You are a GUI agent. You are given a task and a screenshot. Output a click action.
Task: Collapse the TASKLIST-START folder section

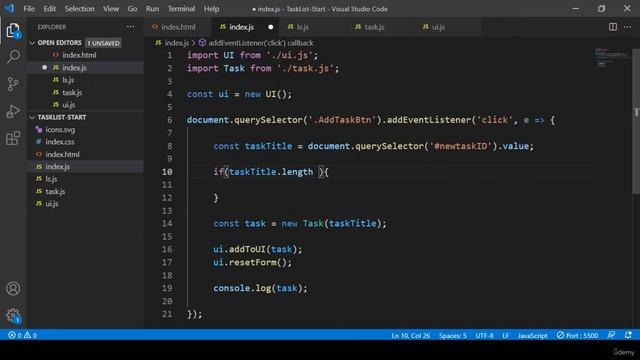click(x=32, y=117)
